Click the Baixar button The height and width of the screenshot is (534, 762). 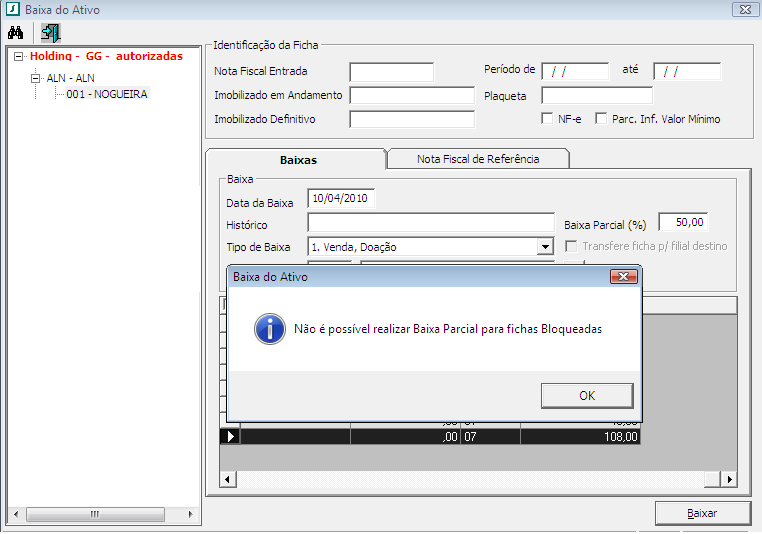tap(702, 513)
